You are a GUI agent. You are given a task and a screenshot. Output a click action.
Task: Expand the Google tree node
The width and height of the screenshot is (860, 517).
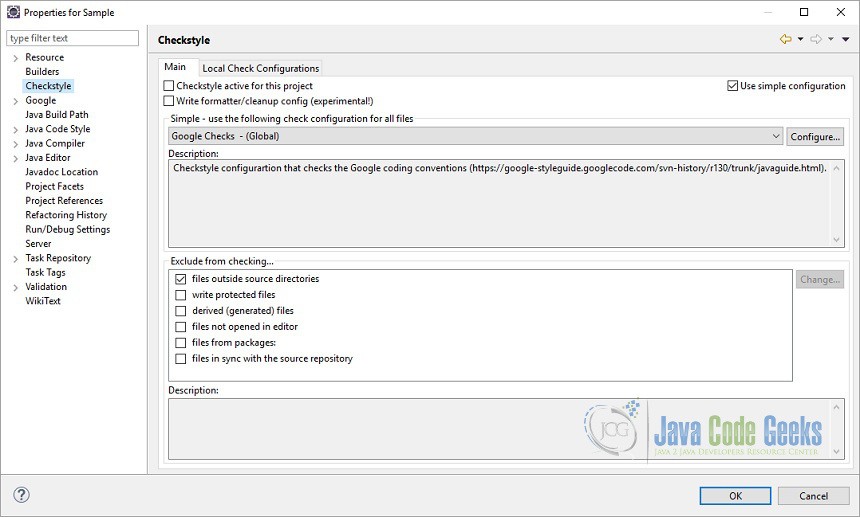tap(15, 101)
